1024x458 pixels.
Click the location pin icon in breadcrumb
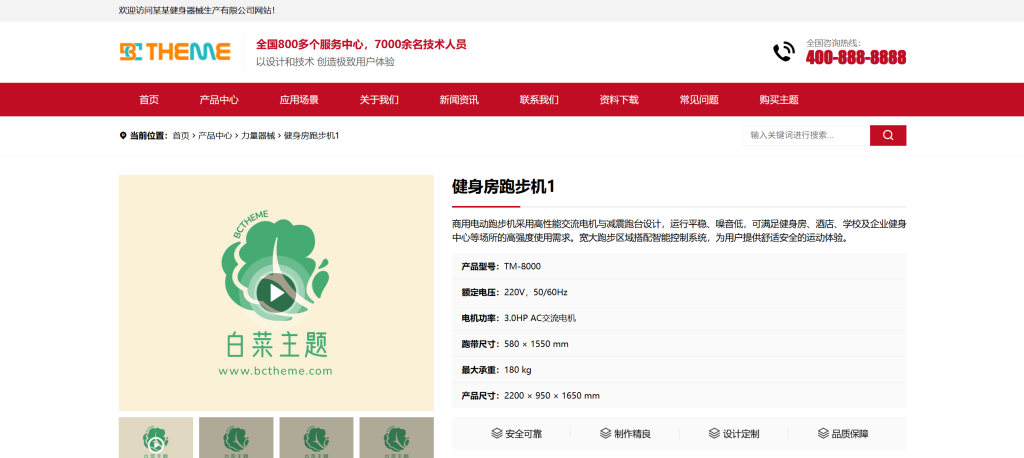(x=123, y=136)
